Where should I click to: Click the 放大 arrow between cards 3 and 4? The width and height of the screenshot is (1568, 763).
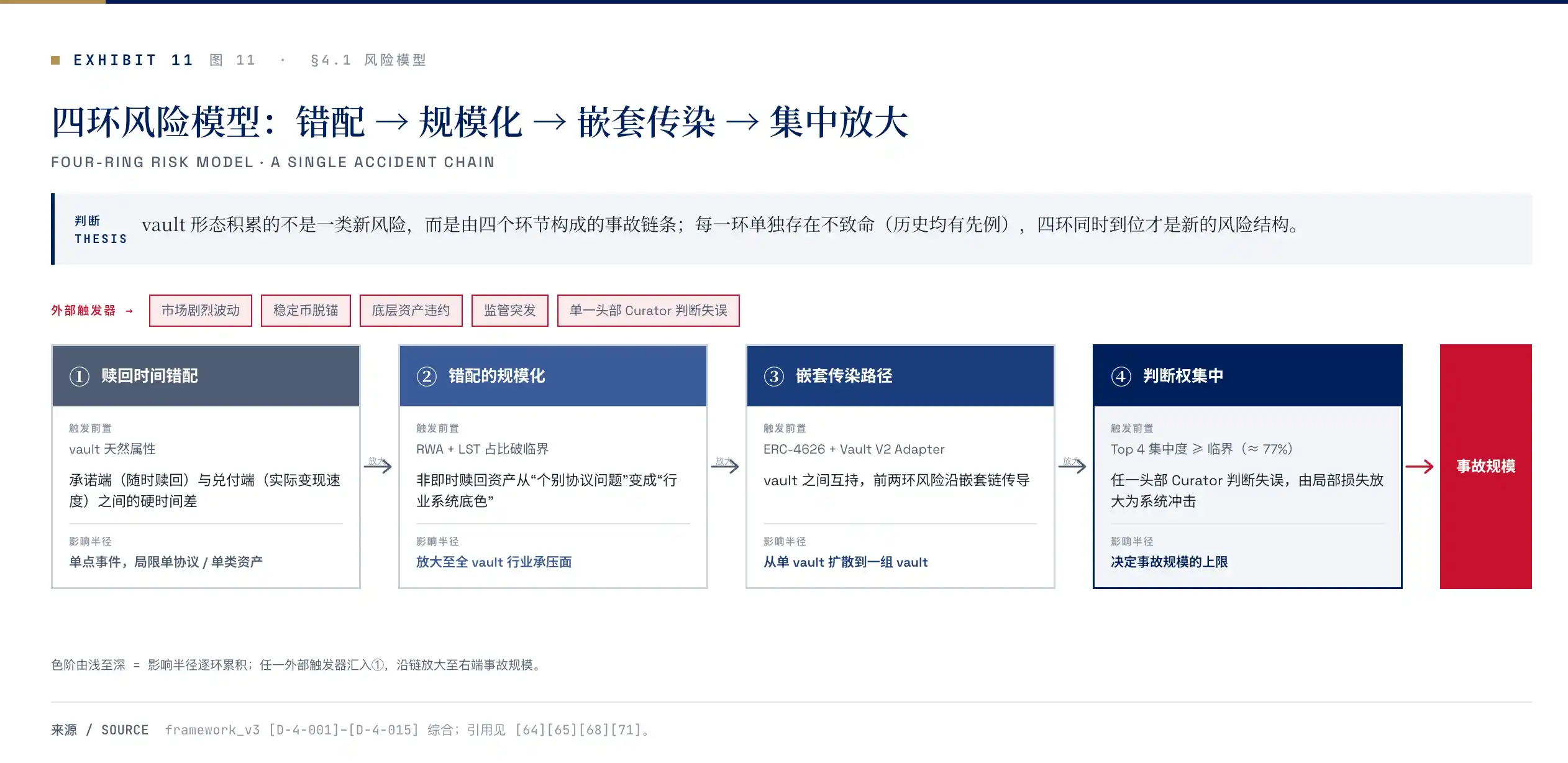pyautogui.click(x=1073, y=465)
